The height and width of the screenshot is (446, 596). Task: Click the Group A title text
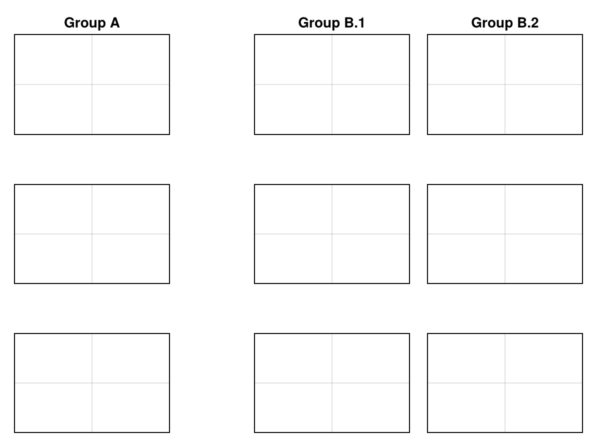pos(92,23)
